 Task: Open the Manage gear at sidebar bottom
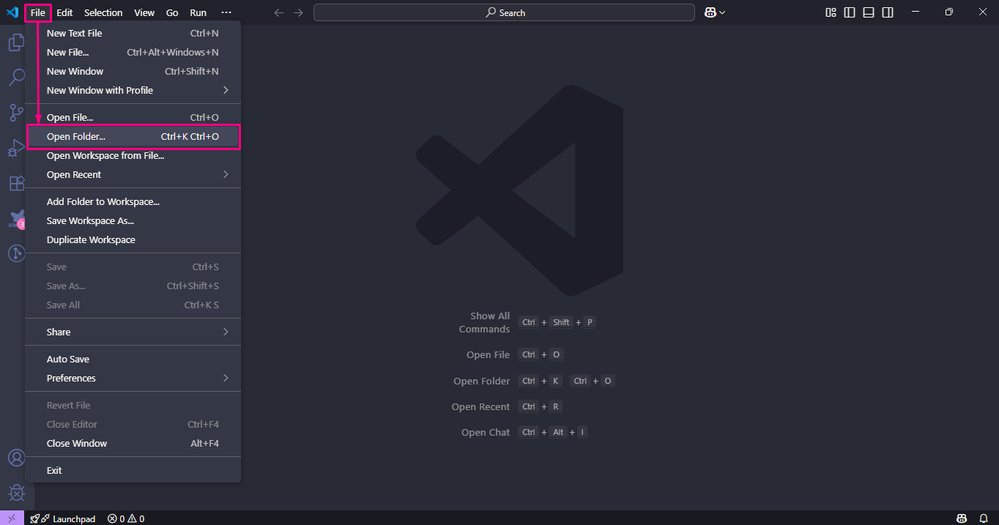tap(17, 493)
